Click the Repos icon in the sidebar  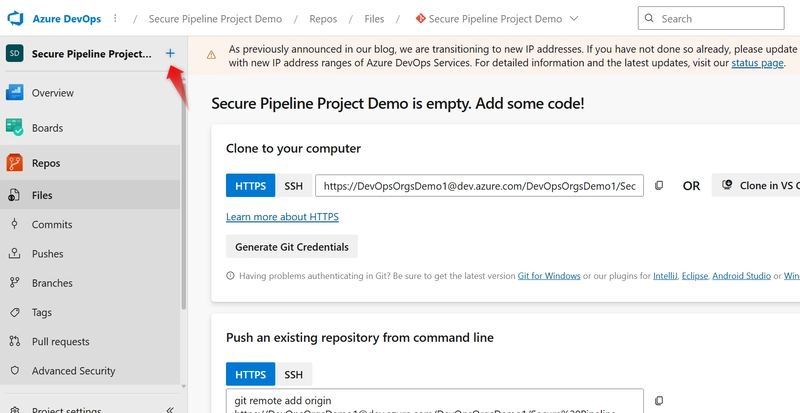point(15,163)
